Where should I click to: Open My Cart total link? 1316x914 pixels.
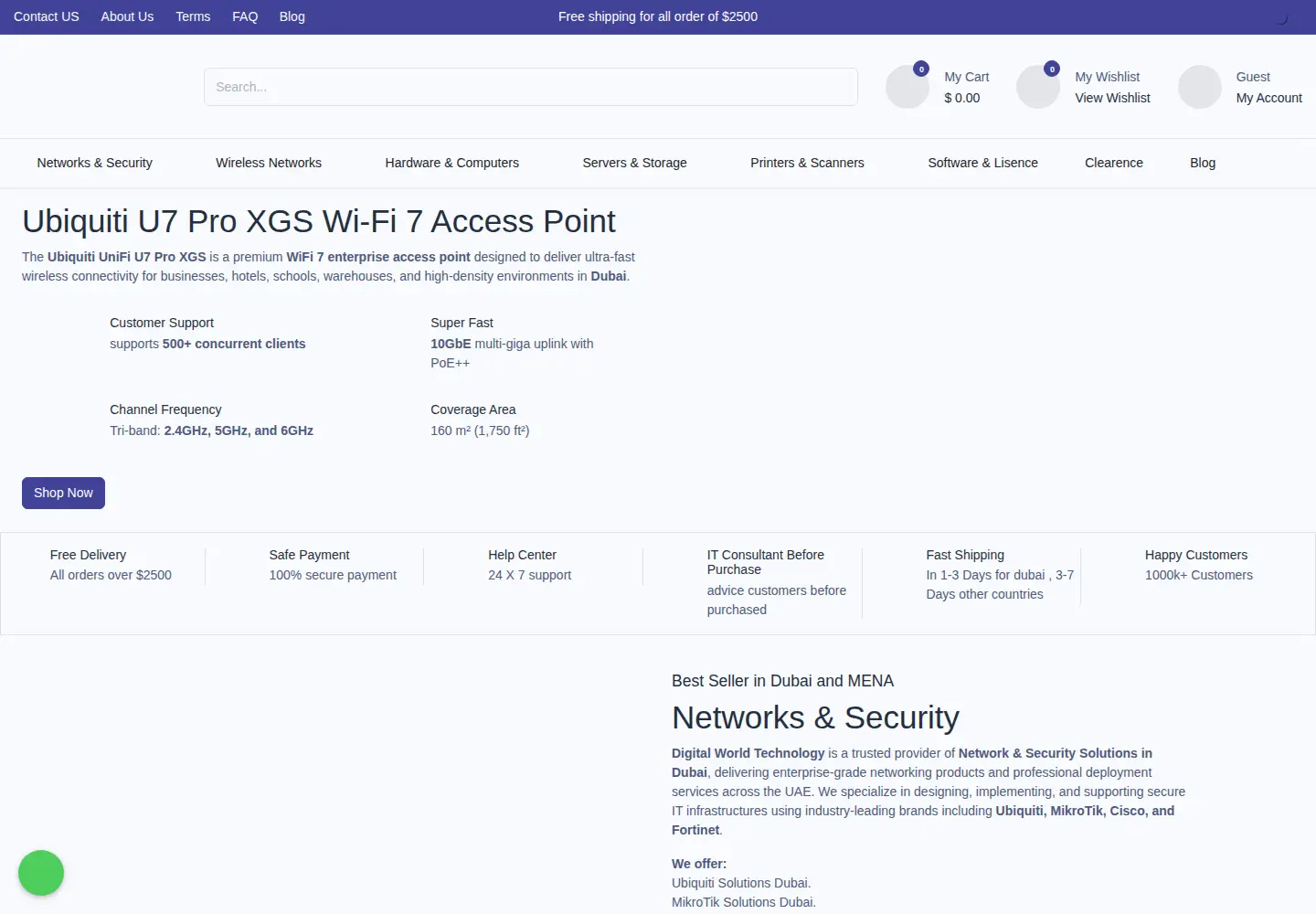[x=966, y=88]
